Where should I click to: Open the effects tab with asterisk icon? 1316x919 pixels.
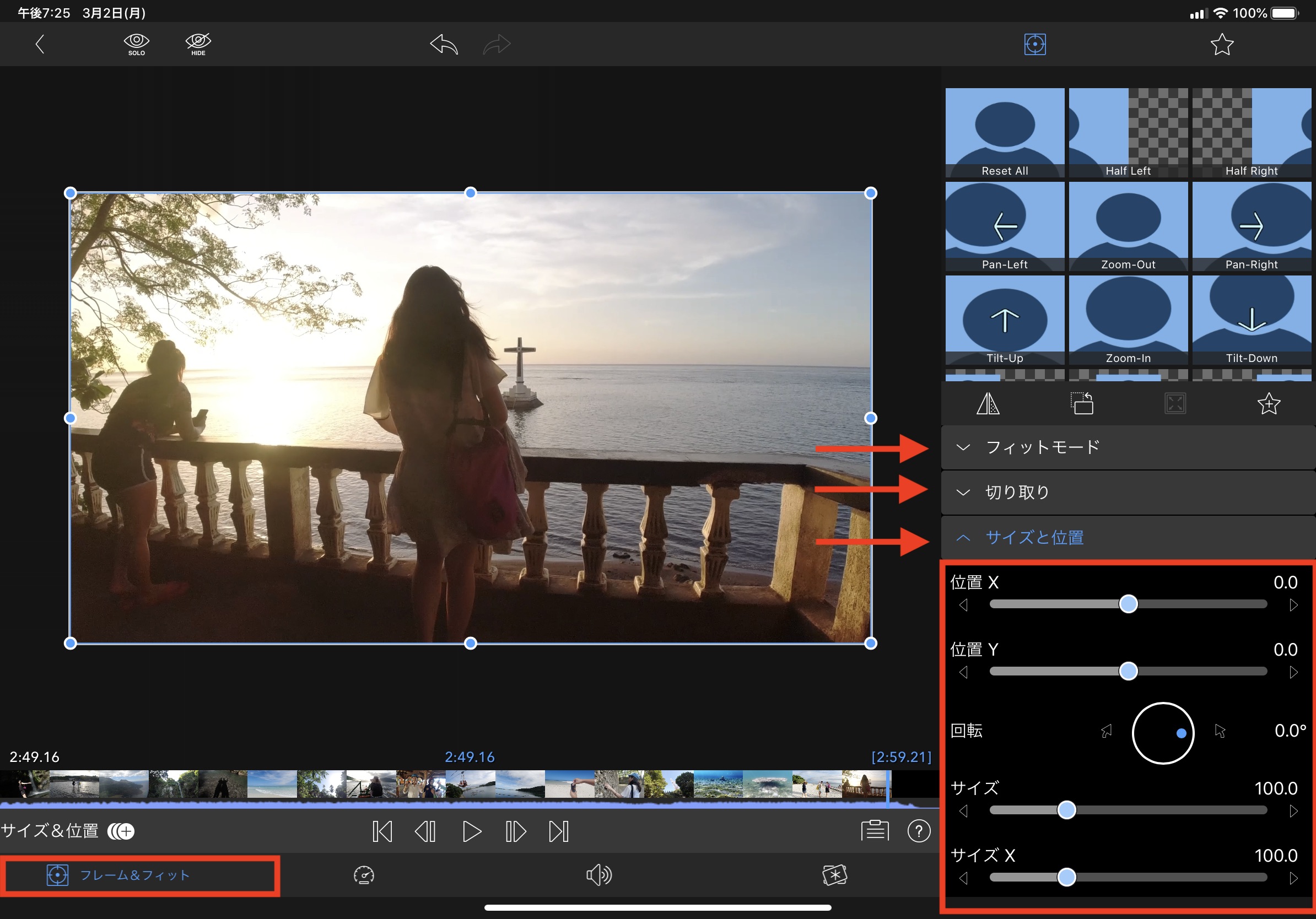(x=834, y=875)
